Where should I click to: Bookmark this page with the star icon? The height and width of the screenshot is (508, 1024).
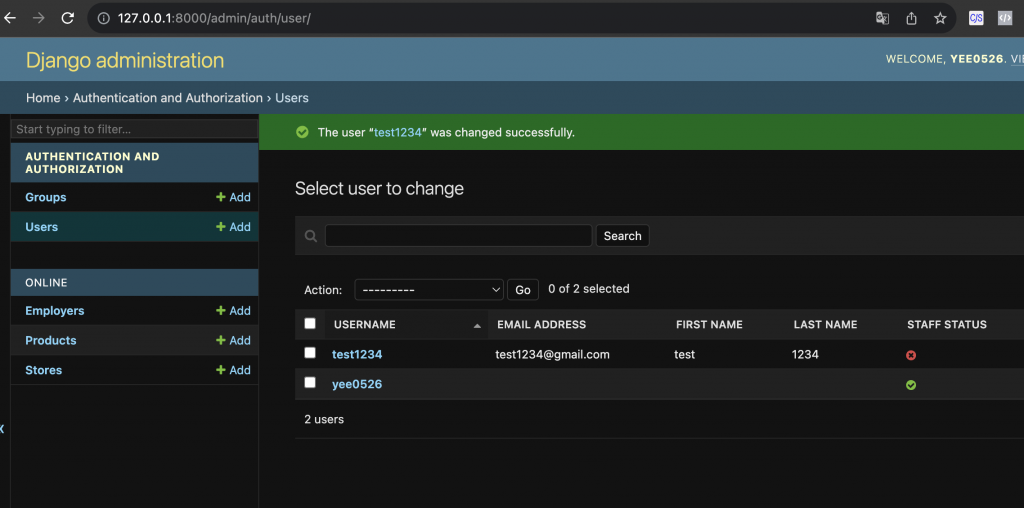(x=940, y=18)
